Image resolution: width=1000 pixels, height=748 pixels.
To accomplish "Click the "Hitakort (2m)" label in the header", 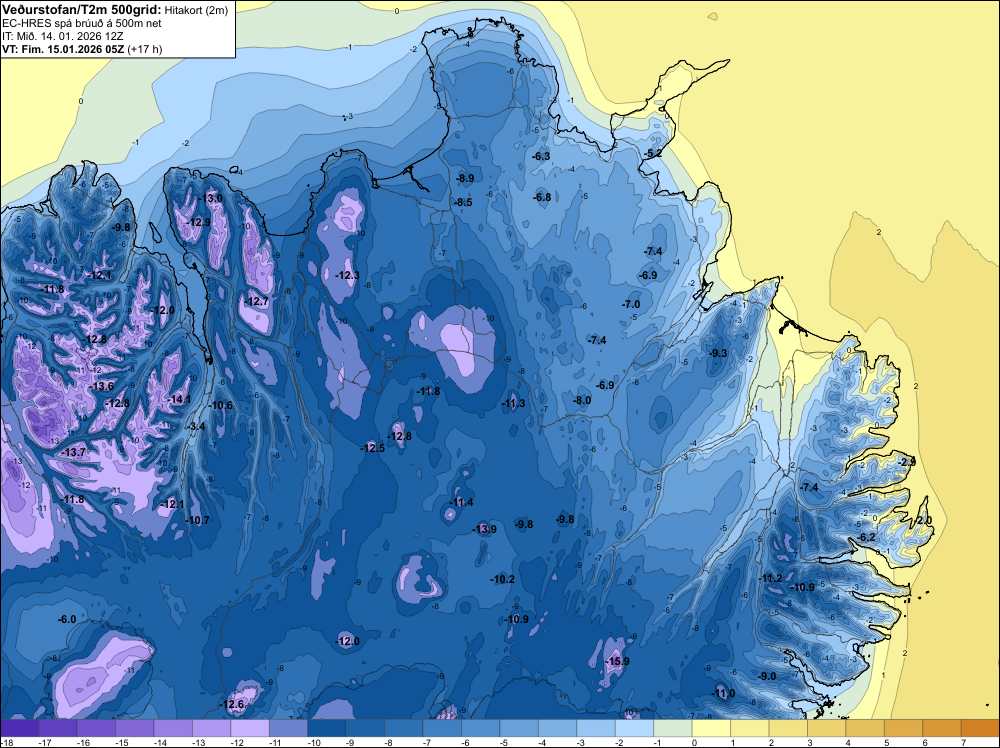I will [196, 10].
